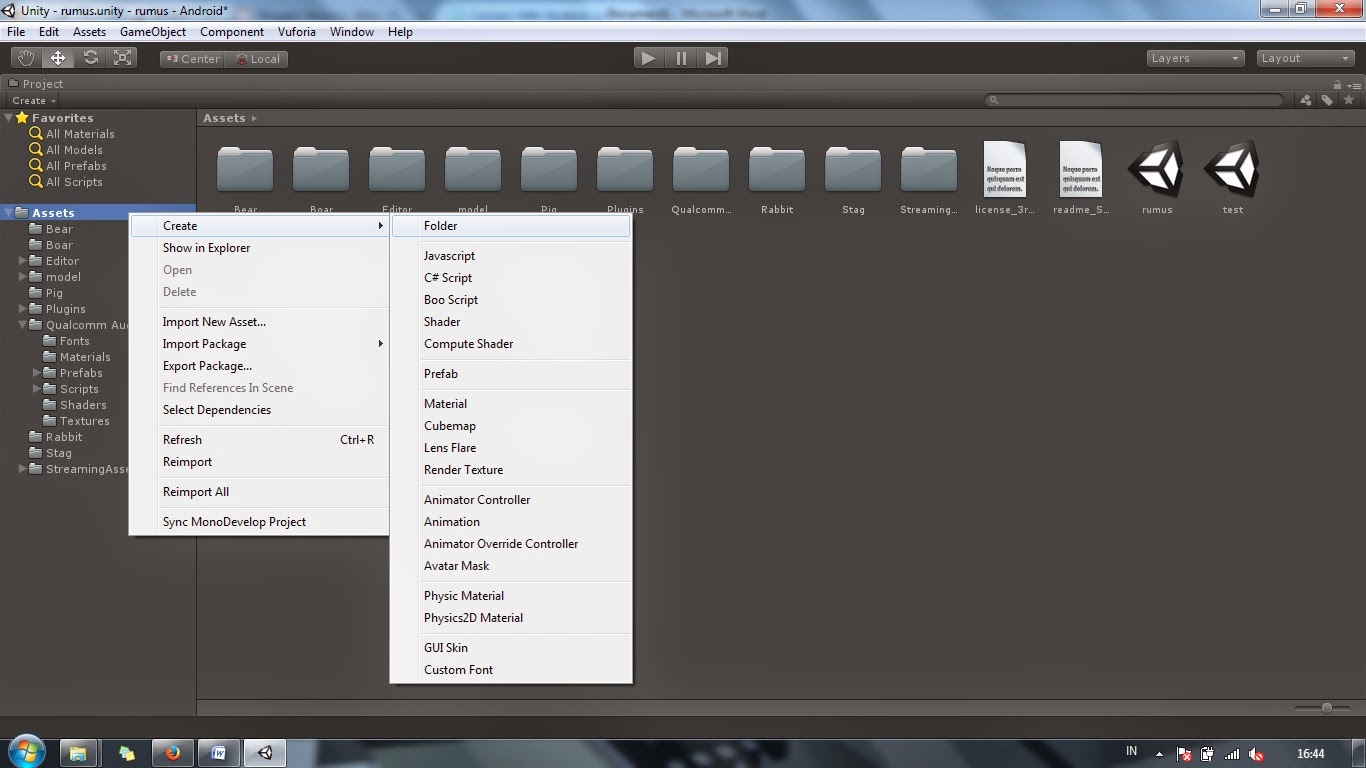Open the search by label filter
Image resolution: width=1366 pixels, height=768 pixels.
(x=1327, y=100)
